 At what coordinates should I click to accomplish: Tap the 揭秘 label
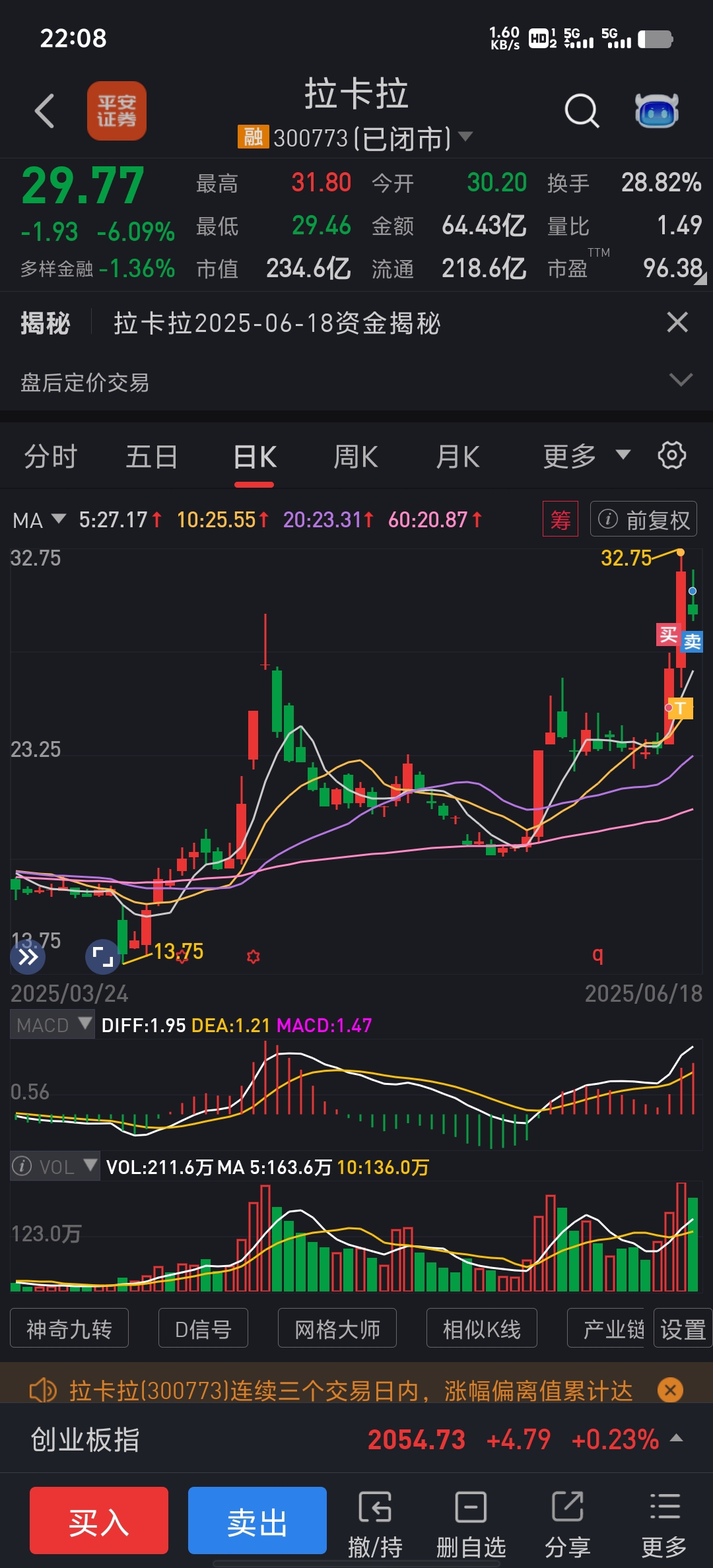tap(45, 323)
